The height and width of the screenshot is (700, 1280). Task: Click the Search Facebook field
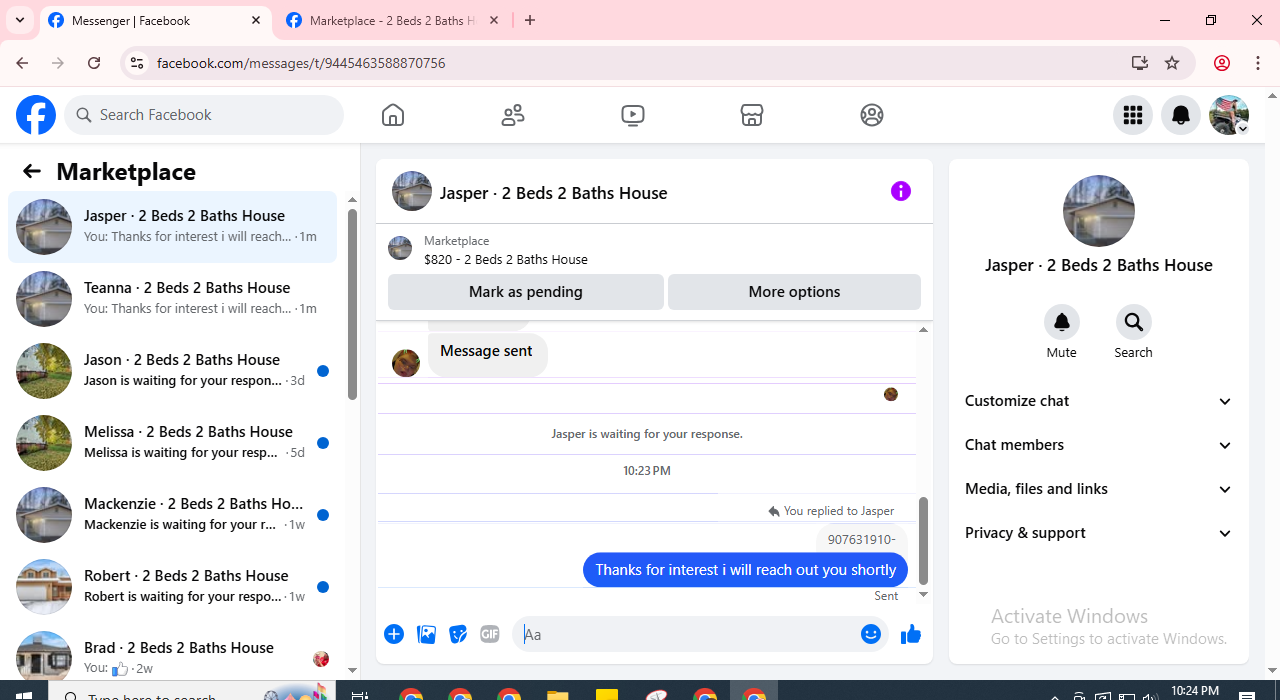[x=204, y=115]
